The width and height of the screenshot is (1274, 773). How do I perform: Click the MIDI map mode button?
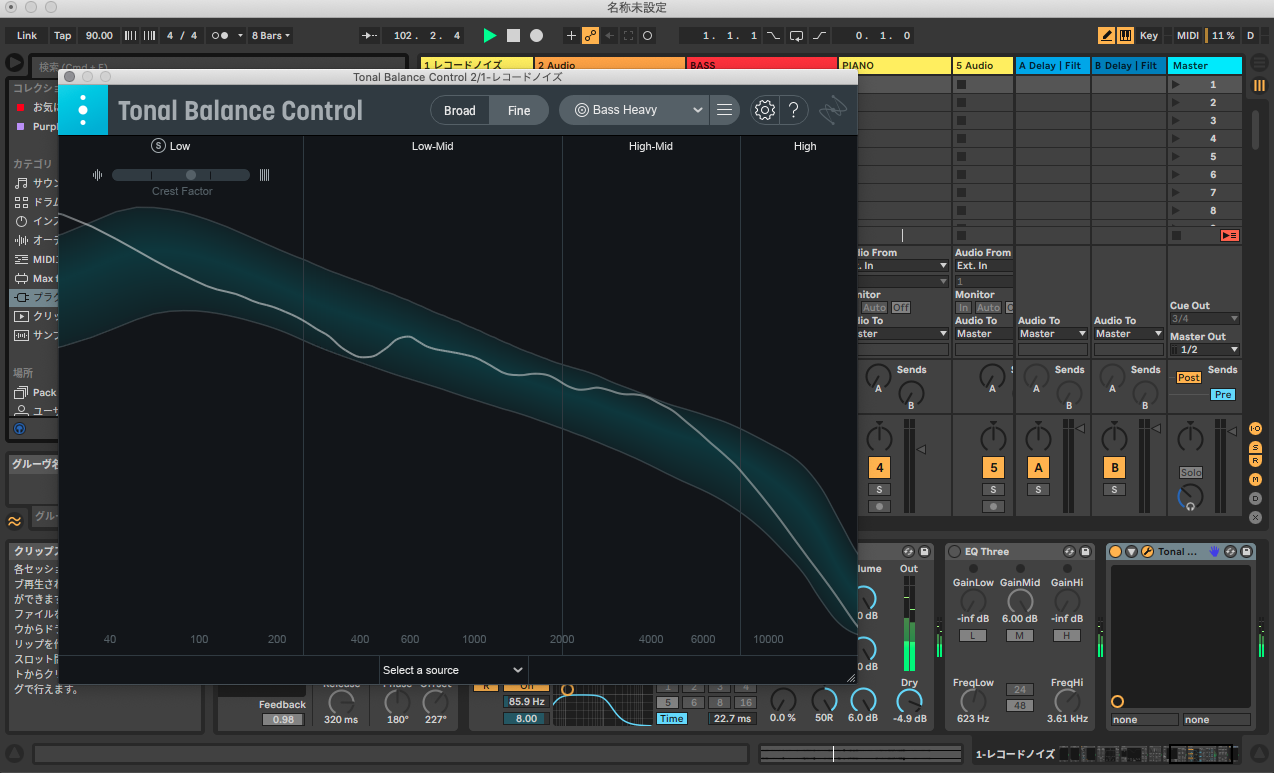tap(1188, 35)
